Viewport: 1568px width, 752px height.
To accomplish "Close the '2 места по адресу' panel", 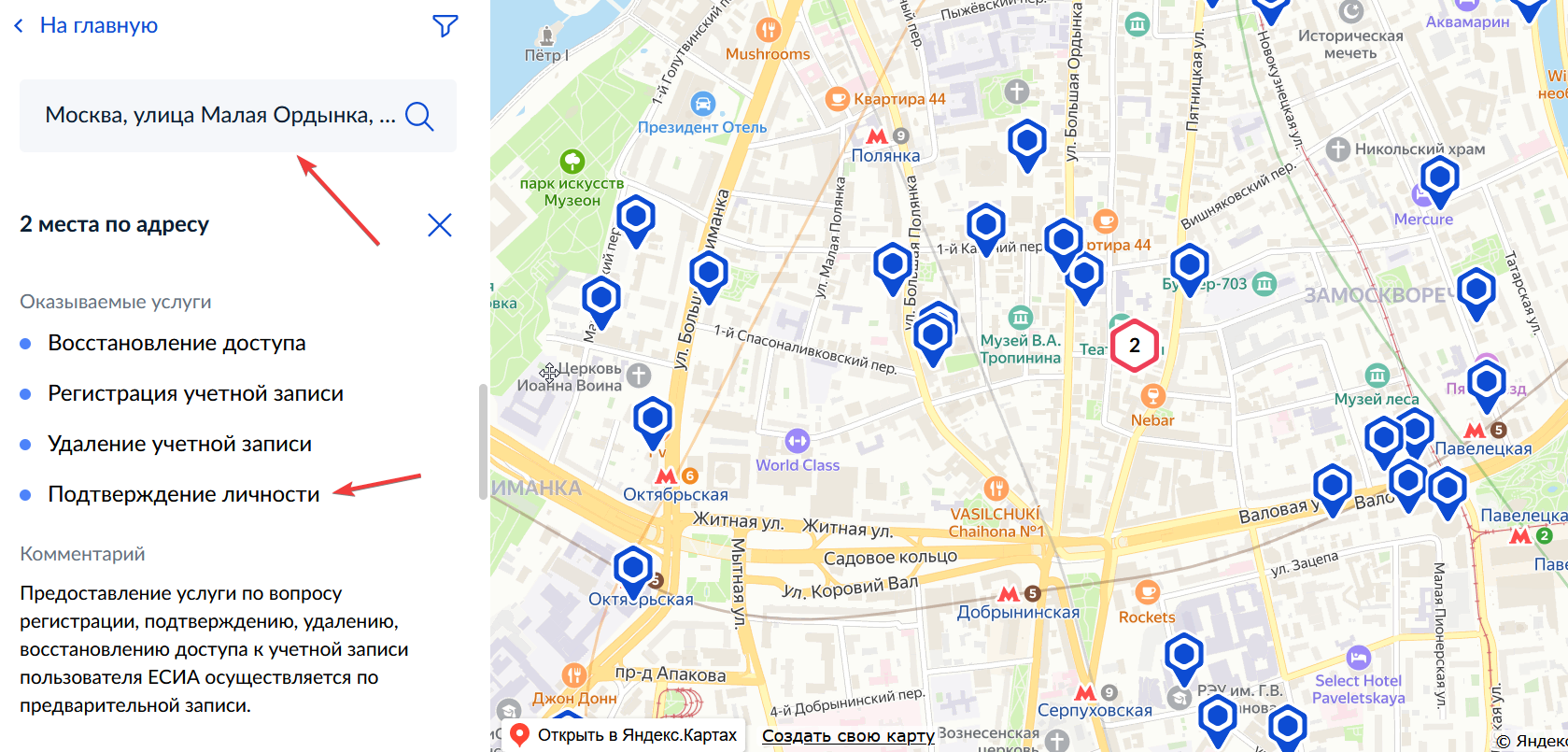I will [439, 225].
